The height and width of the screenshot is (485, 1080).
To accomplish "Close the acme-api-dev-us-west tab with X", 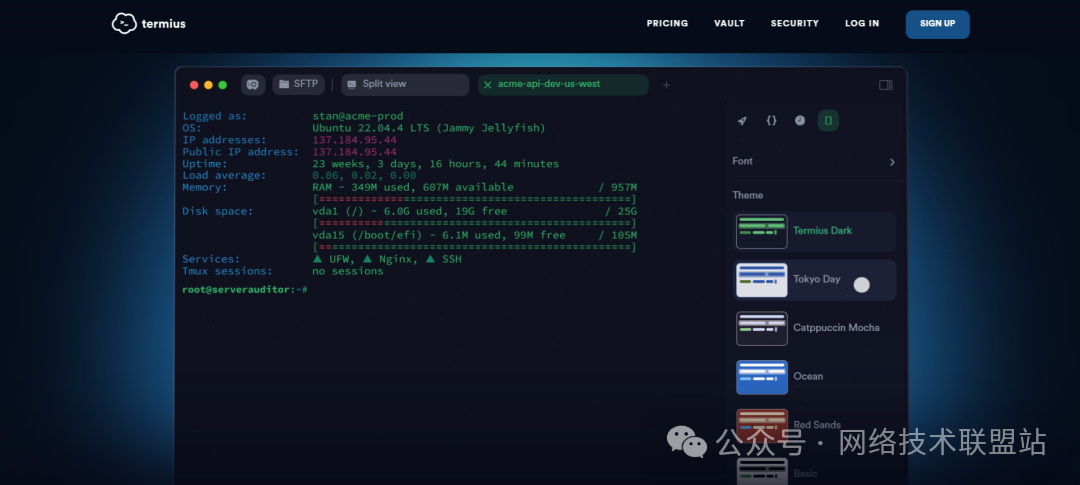I will point(488,85).
